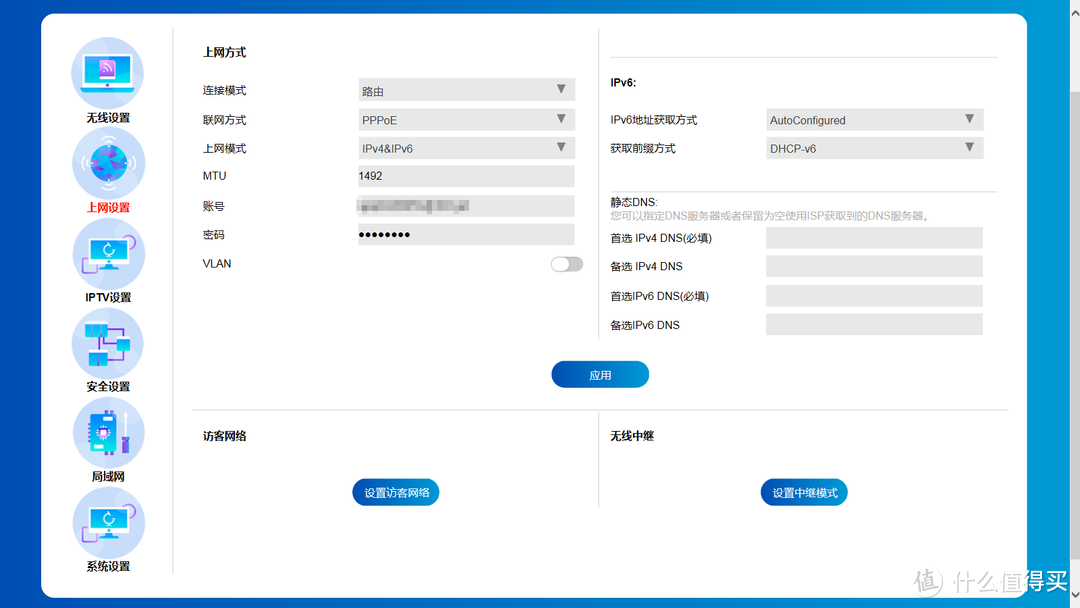
Task: Click the 账号 account input field
Action: pos(465,205)
